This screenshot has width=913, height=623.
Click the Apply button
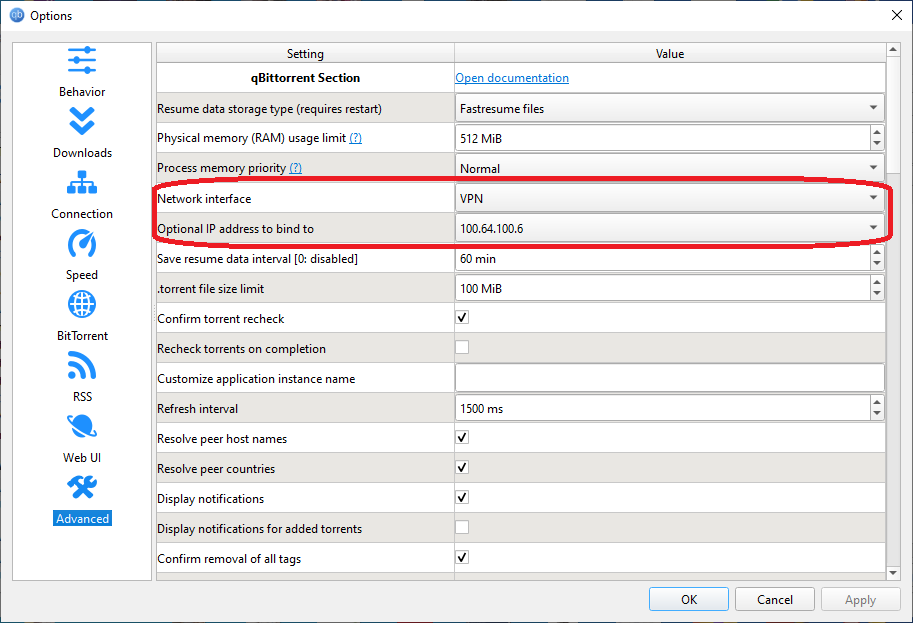tap(860, 599)
